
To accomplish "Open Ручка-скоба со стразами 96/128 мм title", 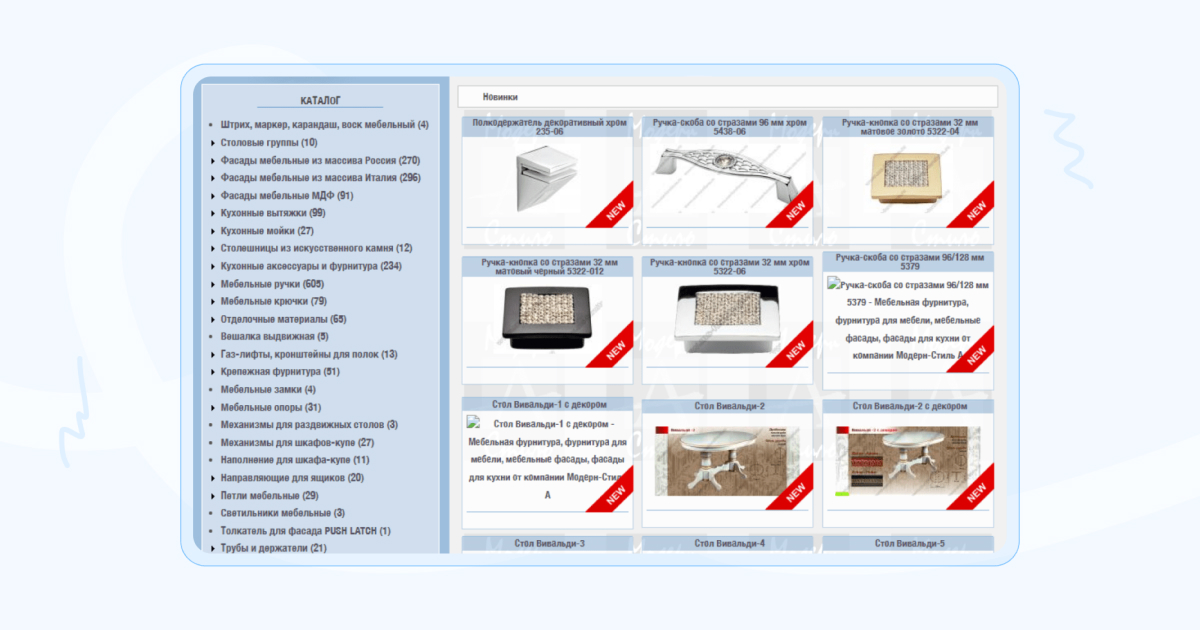I will point(908,262).
